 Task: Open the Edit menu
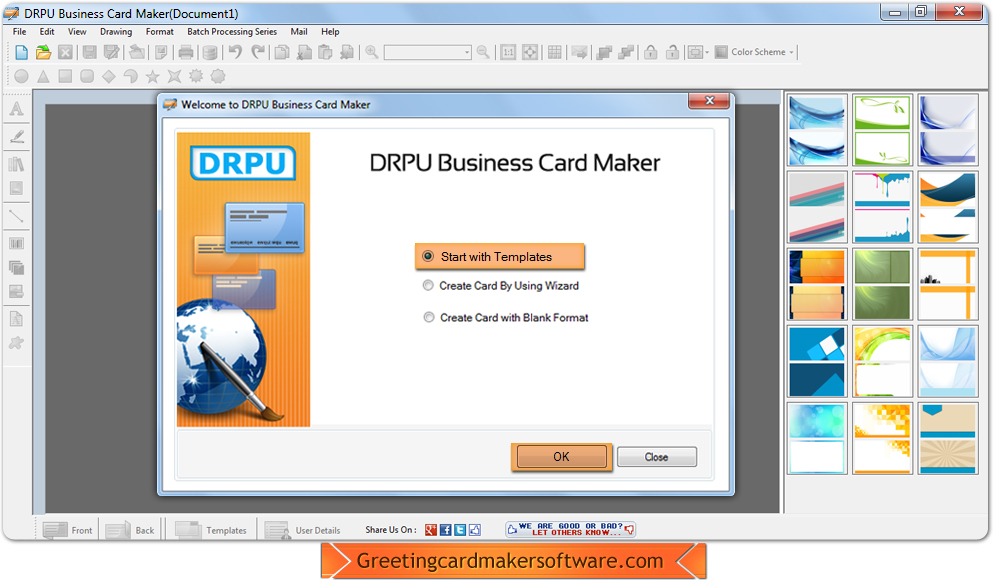(47, 32)
